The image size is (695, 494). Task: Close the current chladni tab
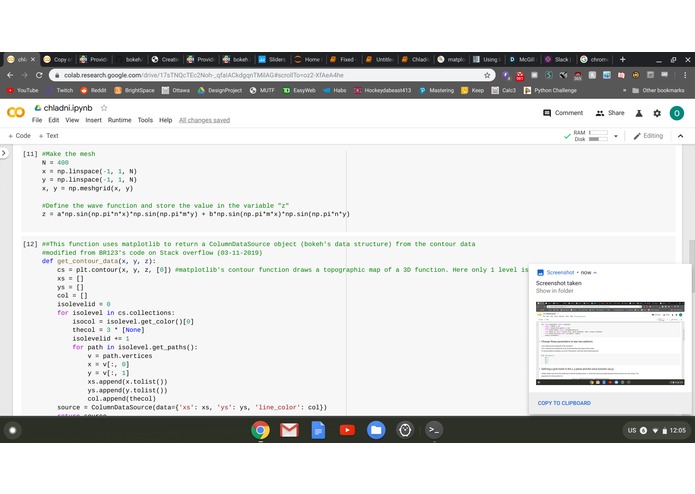[x=32, y=59]
